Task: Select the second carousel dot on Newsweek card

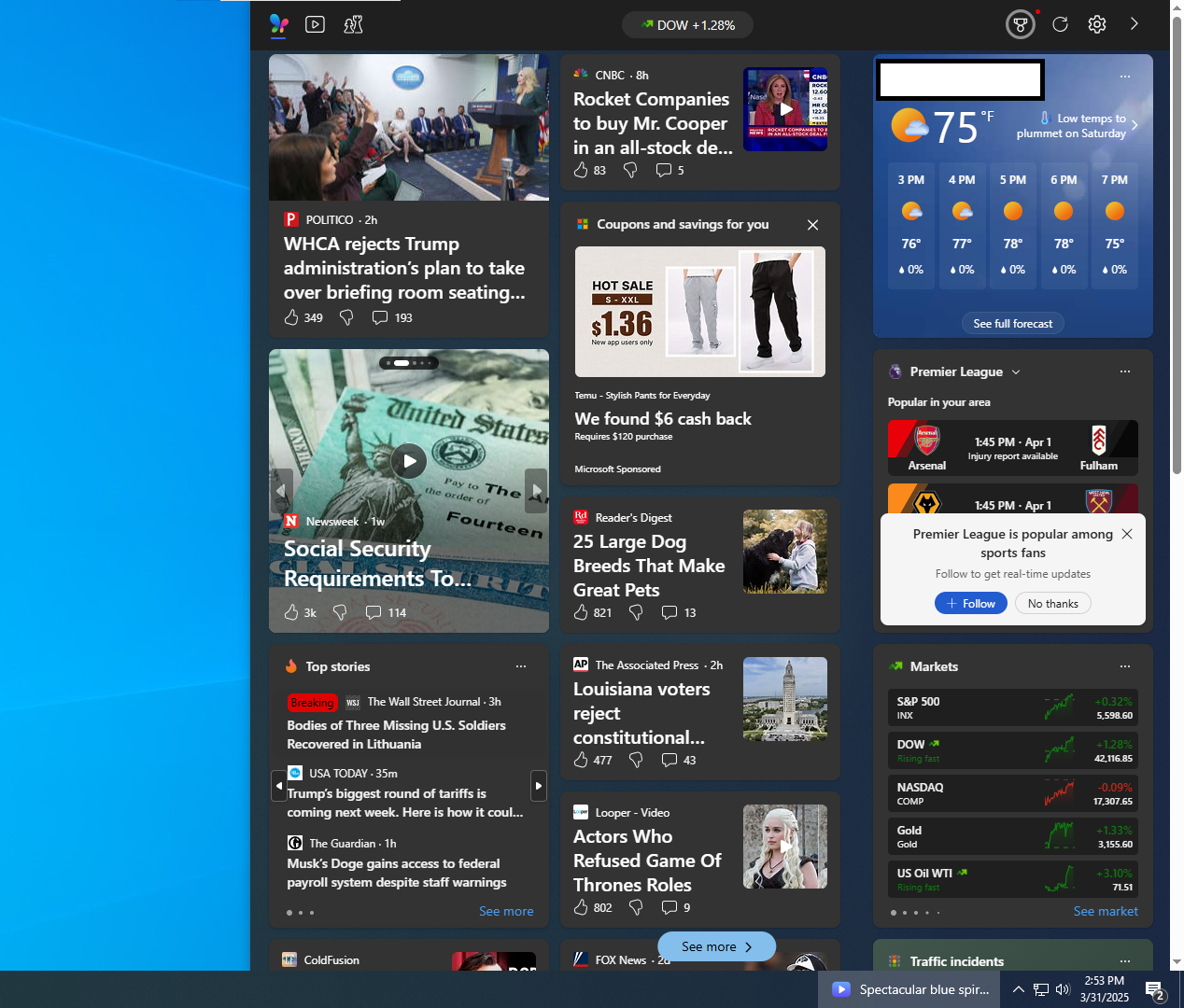Action: [402, 363]
